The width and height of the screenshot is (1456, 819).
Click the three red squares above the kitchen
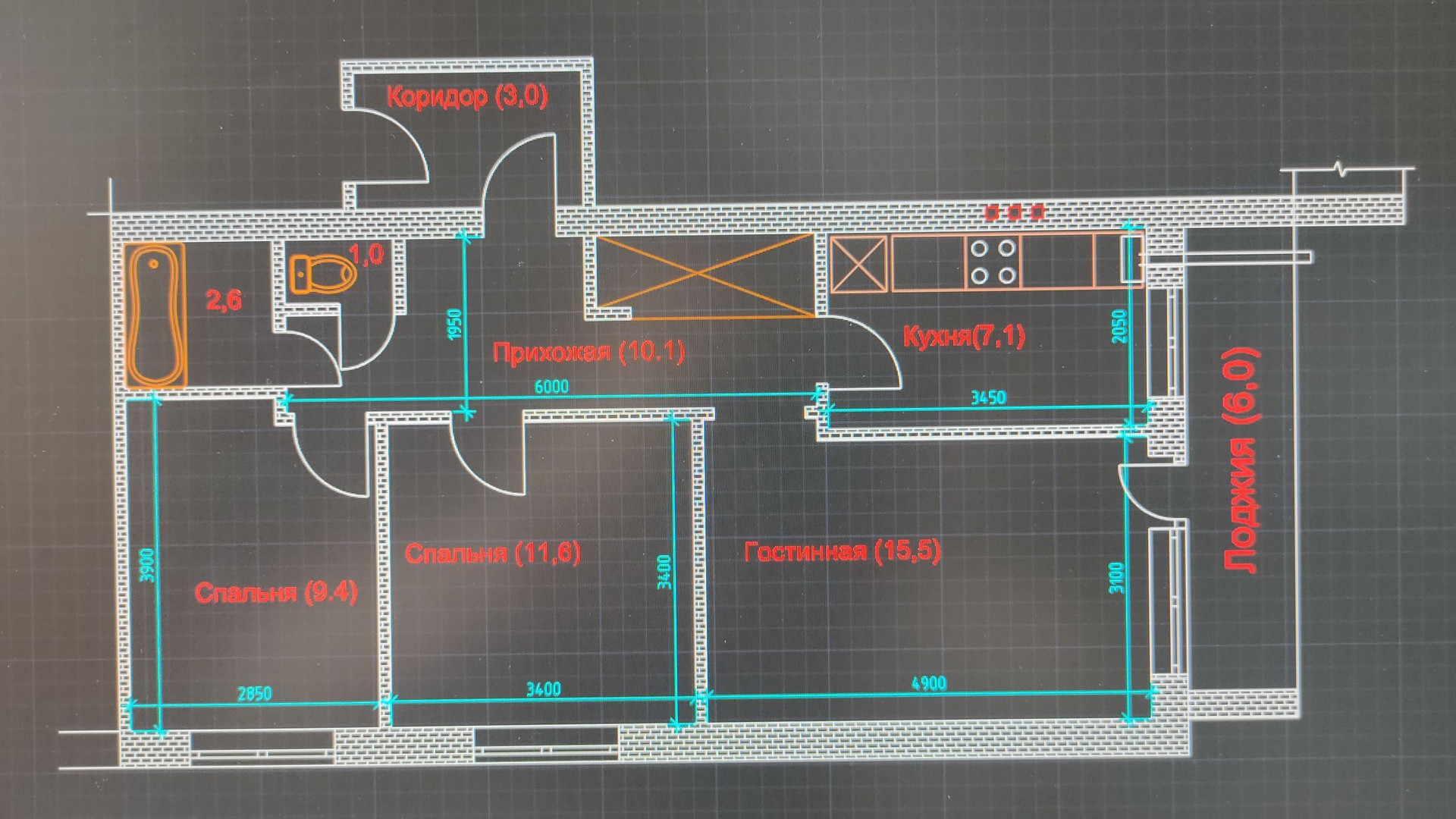[x=1014, y=212]
